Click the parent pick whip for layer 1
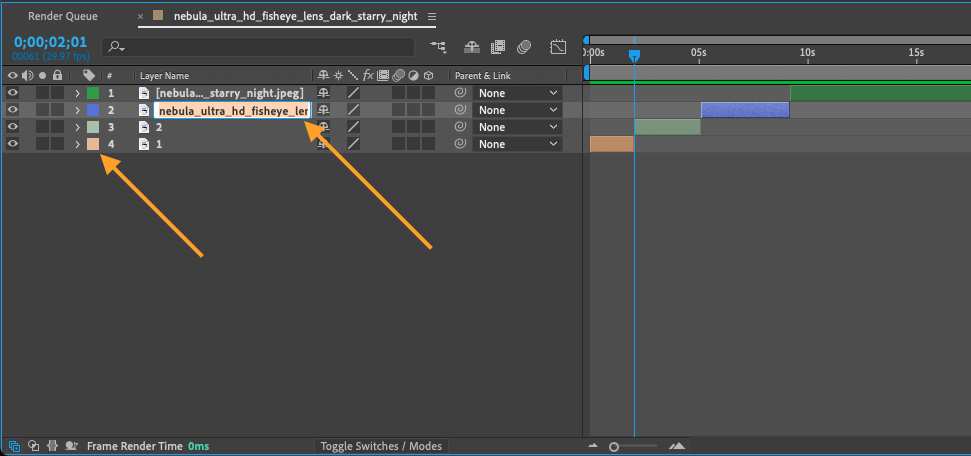The image size is (971, 456). (460, 93)
